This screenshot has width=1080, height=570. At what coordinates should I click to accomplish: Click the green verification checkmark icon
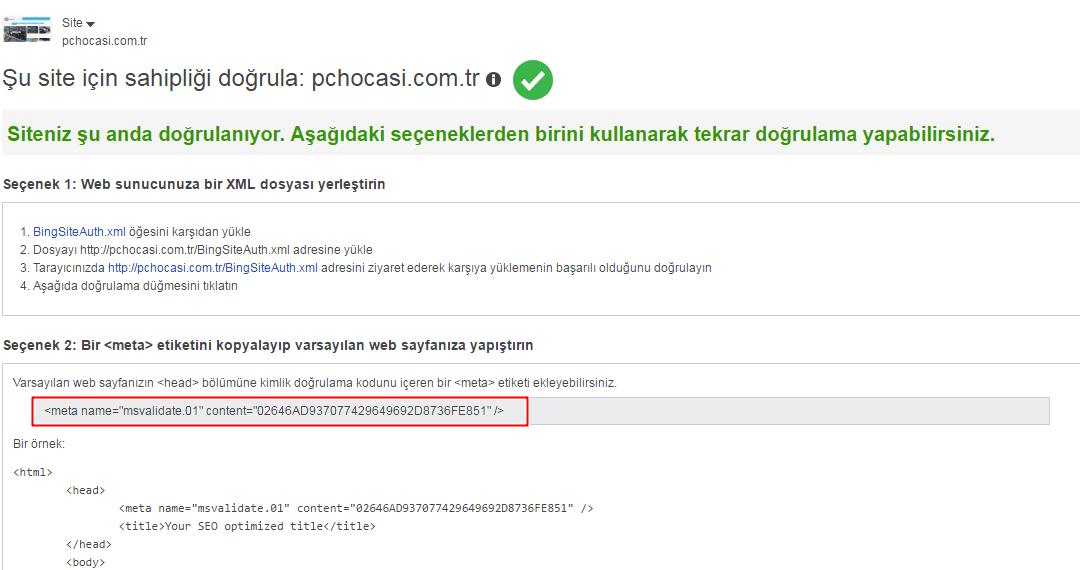(533, 80)
